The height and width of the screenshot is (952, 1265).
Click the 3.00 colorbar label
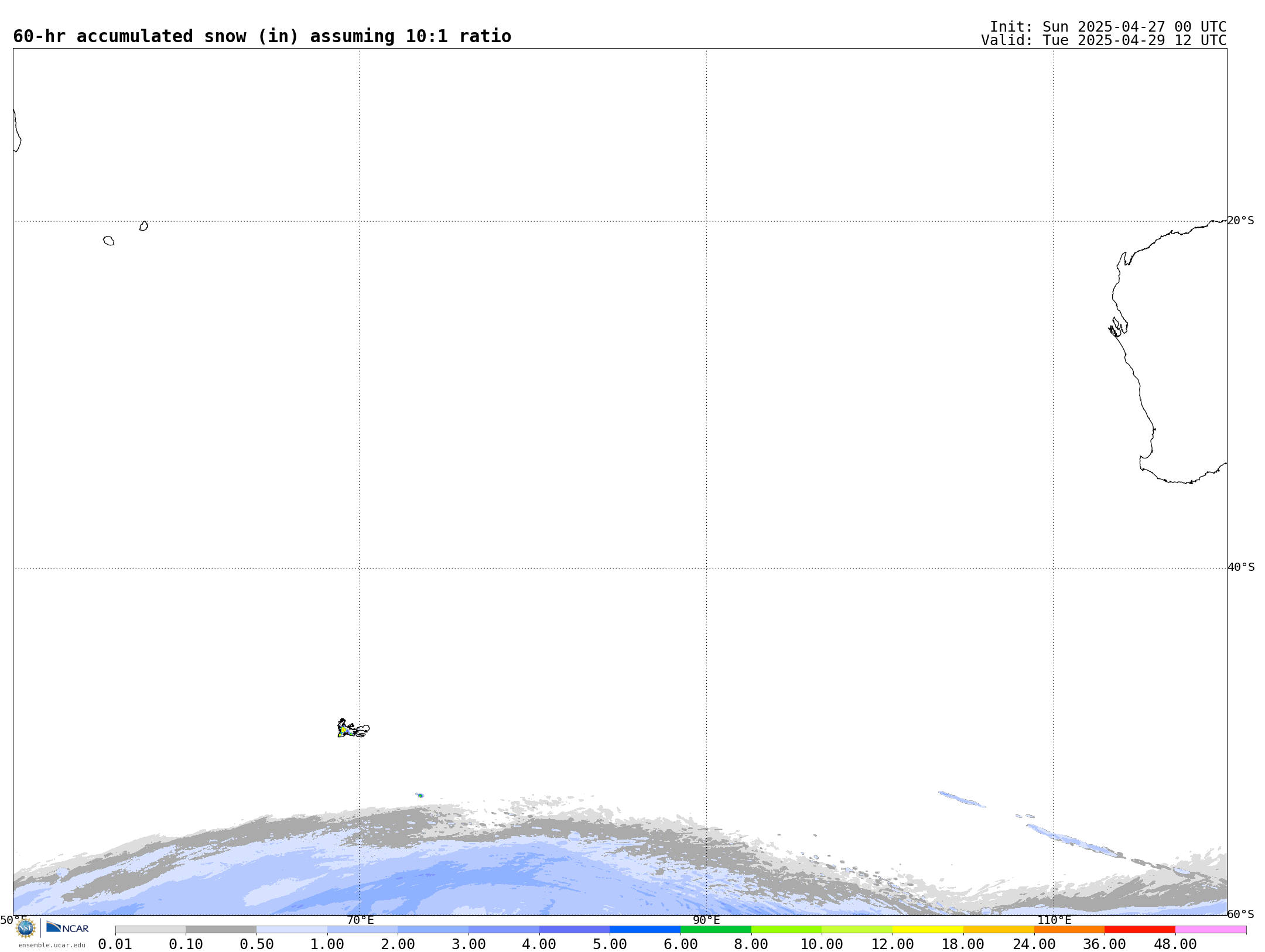[x=469, y=944]
